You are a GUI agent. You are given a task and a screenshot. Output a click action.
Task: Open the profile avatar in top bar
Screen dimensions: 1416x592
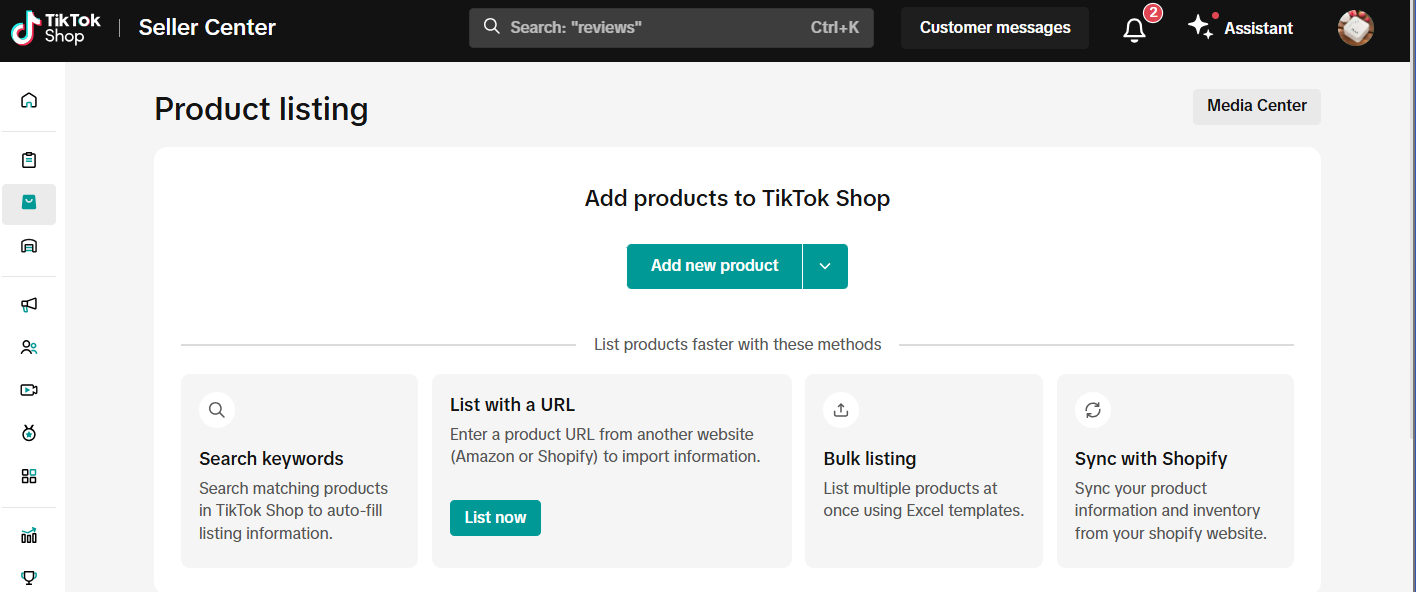pyautogui.click(x=1355, y=28)
